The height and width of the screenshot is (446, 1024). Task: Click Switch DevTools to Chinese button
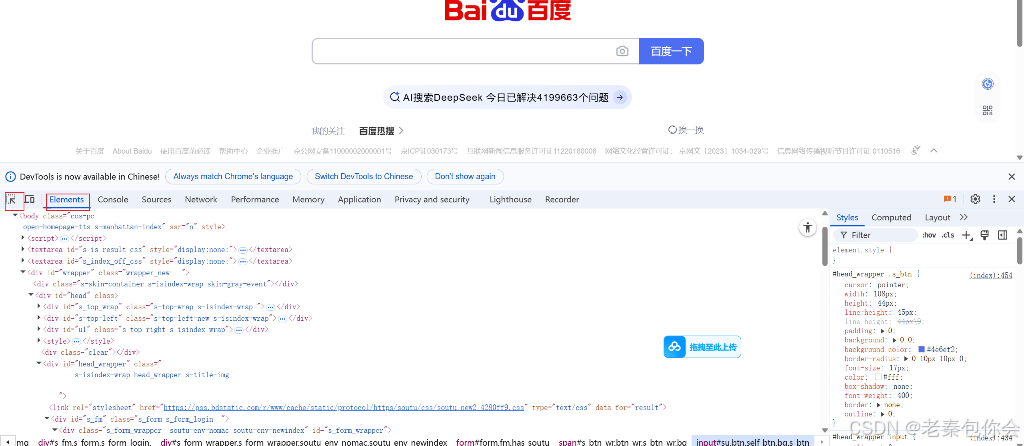(364, 176)
